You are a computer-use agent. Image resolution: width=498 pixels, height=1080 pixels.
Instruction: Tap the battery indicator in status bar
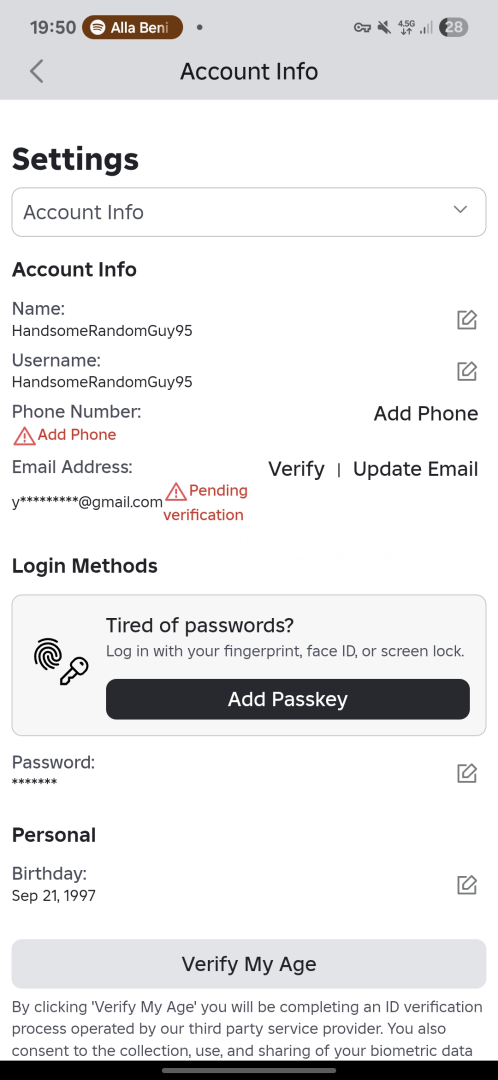(x=455, y=28)
